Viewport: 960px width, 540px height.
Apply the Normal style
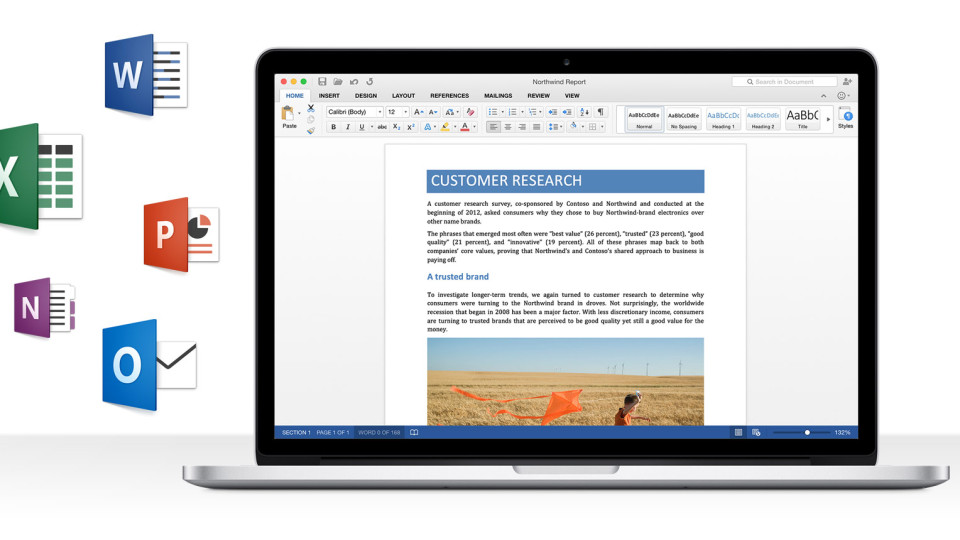tap(644, 119)
